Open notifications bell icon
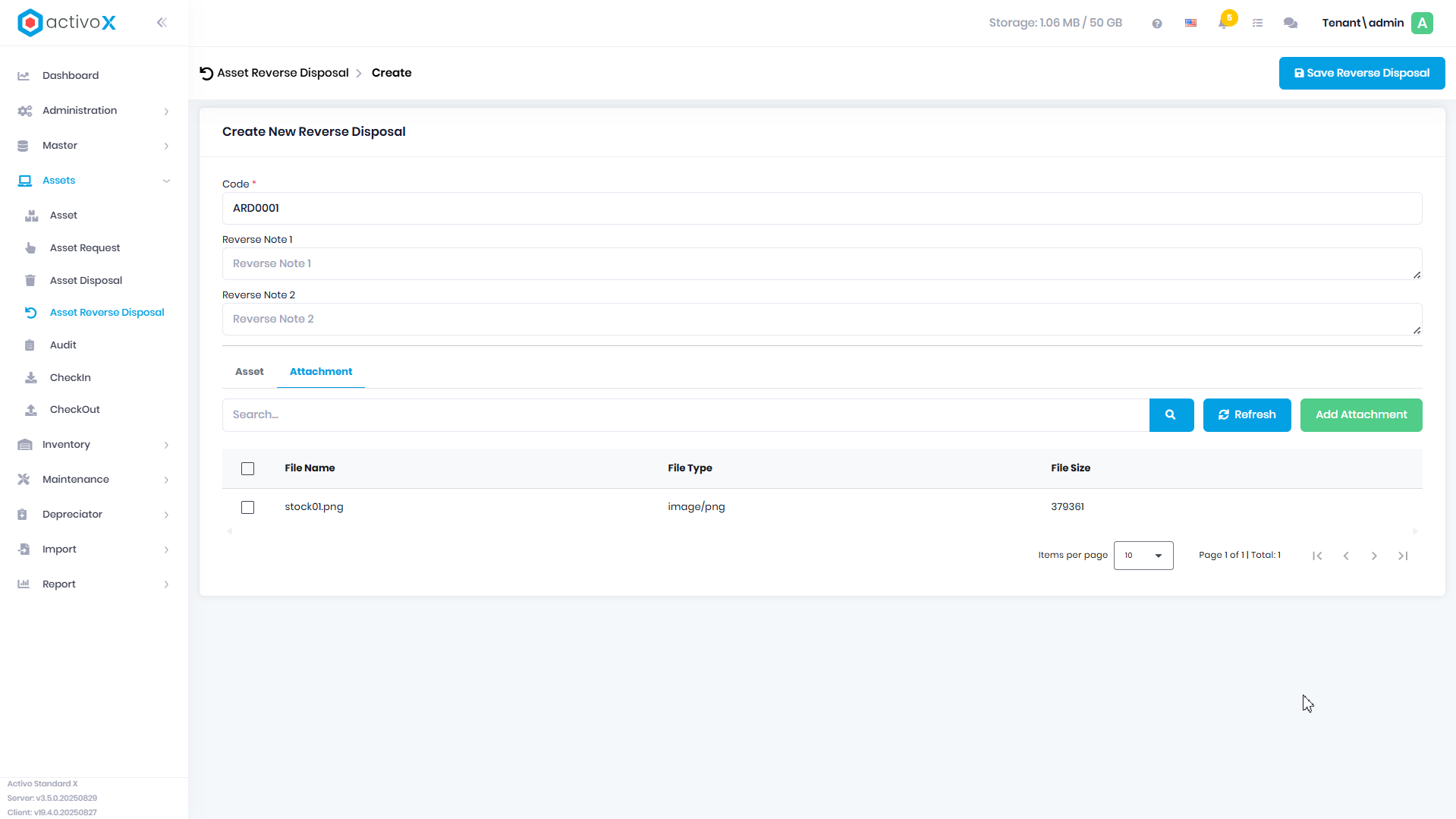1456x819 pixels. tap(1223, 24)
